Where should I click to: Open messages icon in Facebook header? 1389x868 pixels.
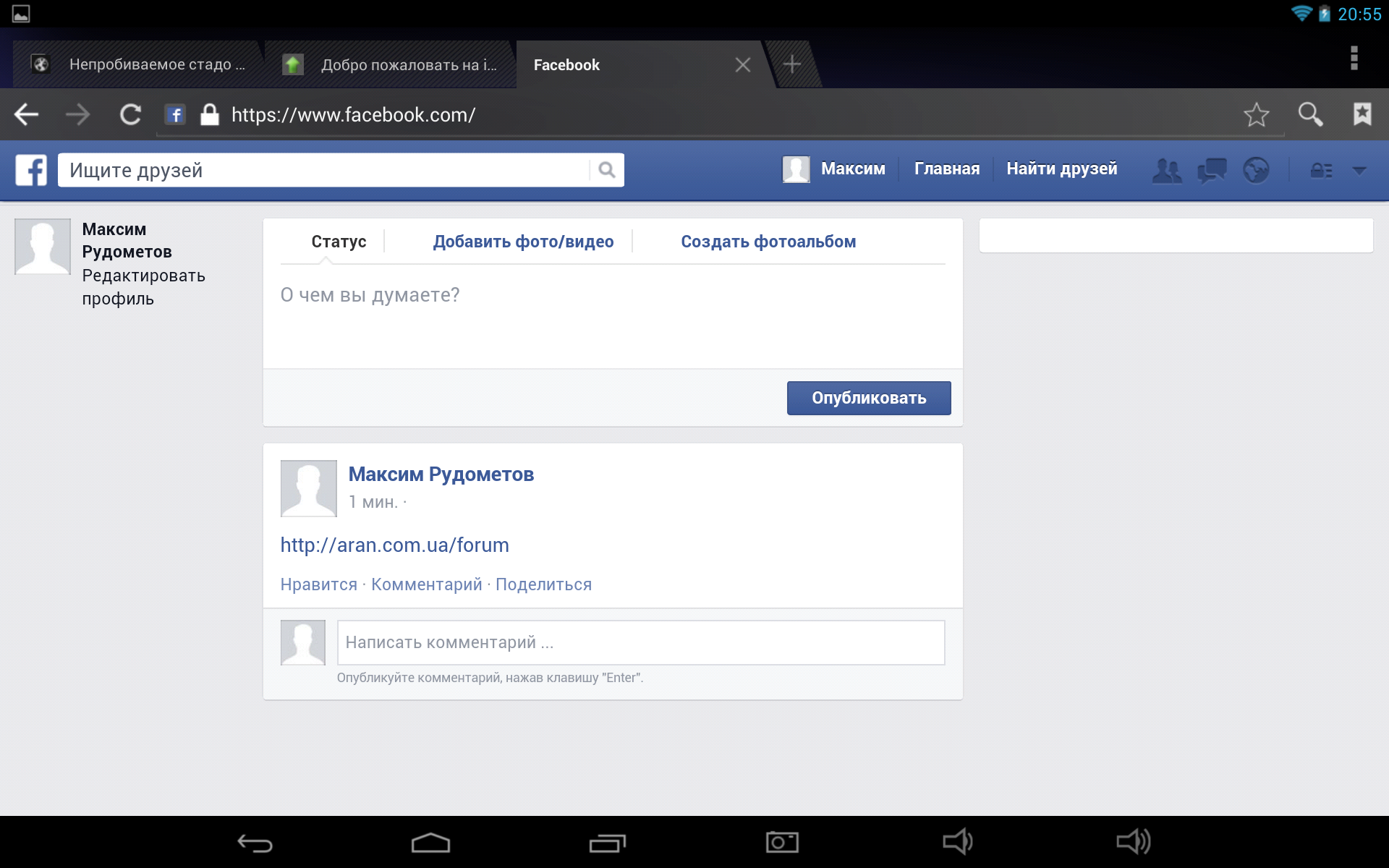1212,171
